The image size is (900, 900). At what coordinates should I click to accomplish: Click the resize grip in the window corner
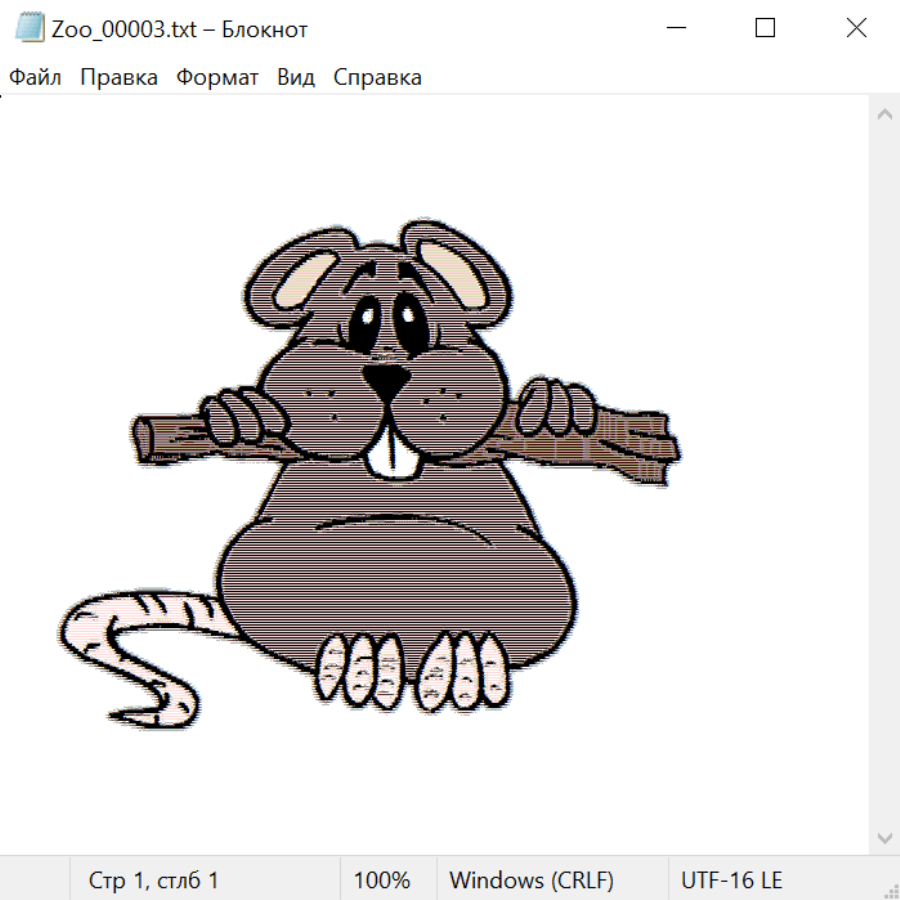point(890,890)
